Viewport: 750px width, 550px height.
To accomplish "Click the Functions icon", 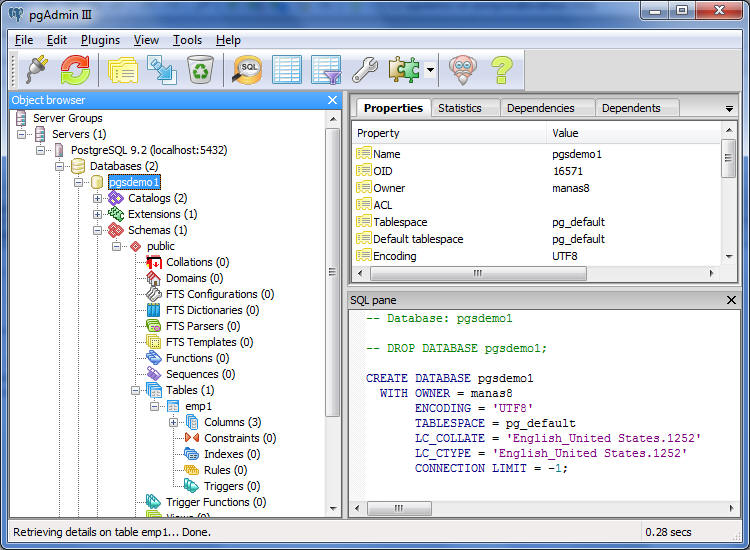I will pyautogui.click(x=154, y=358).
